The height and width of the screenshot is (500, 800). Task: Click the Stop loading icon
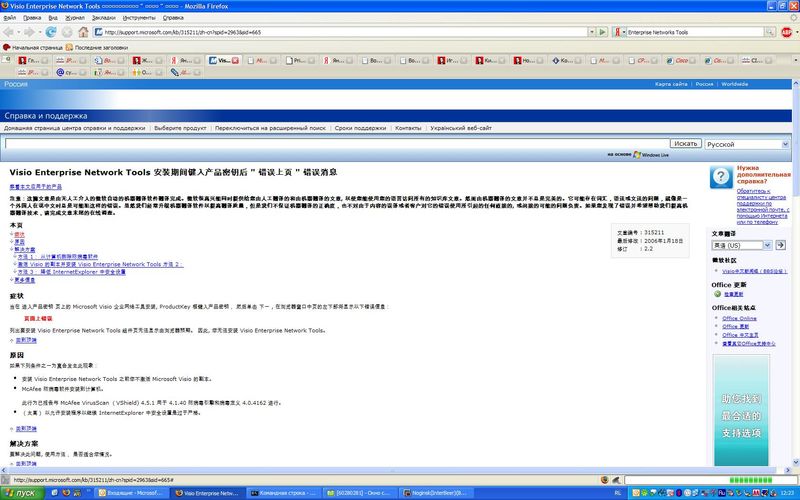67,32
